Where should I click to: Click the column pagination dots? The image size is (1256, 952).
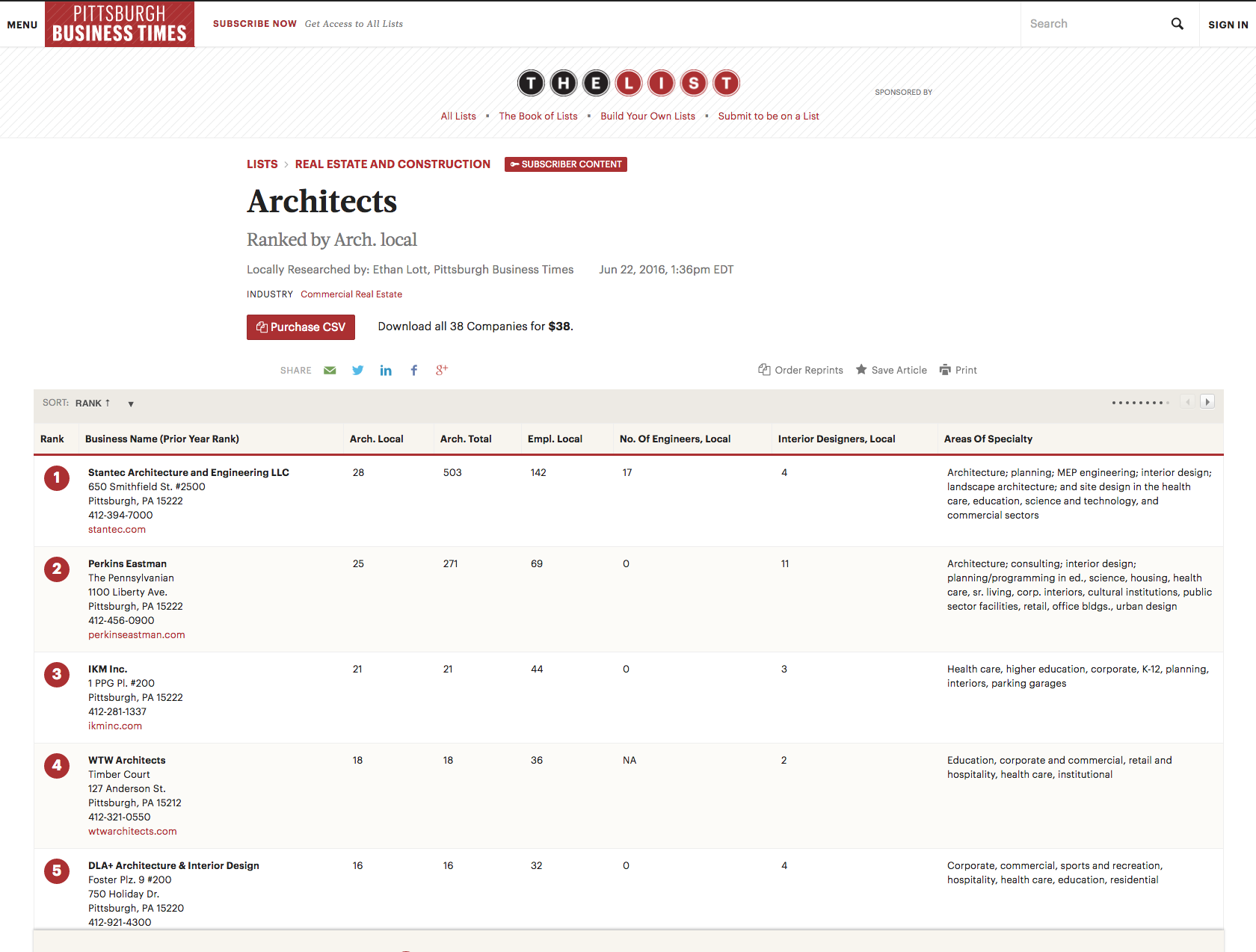click(1140, 403)
